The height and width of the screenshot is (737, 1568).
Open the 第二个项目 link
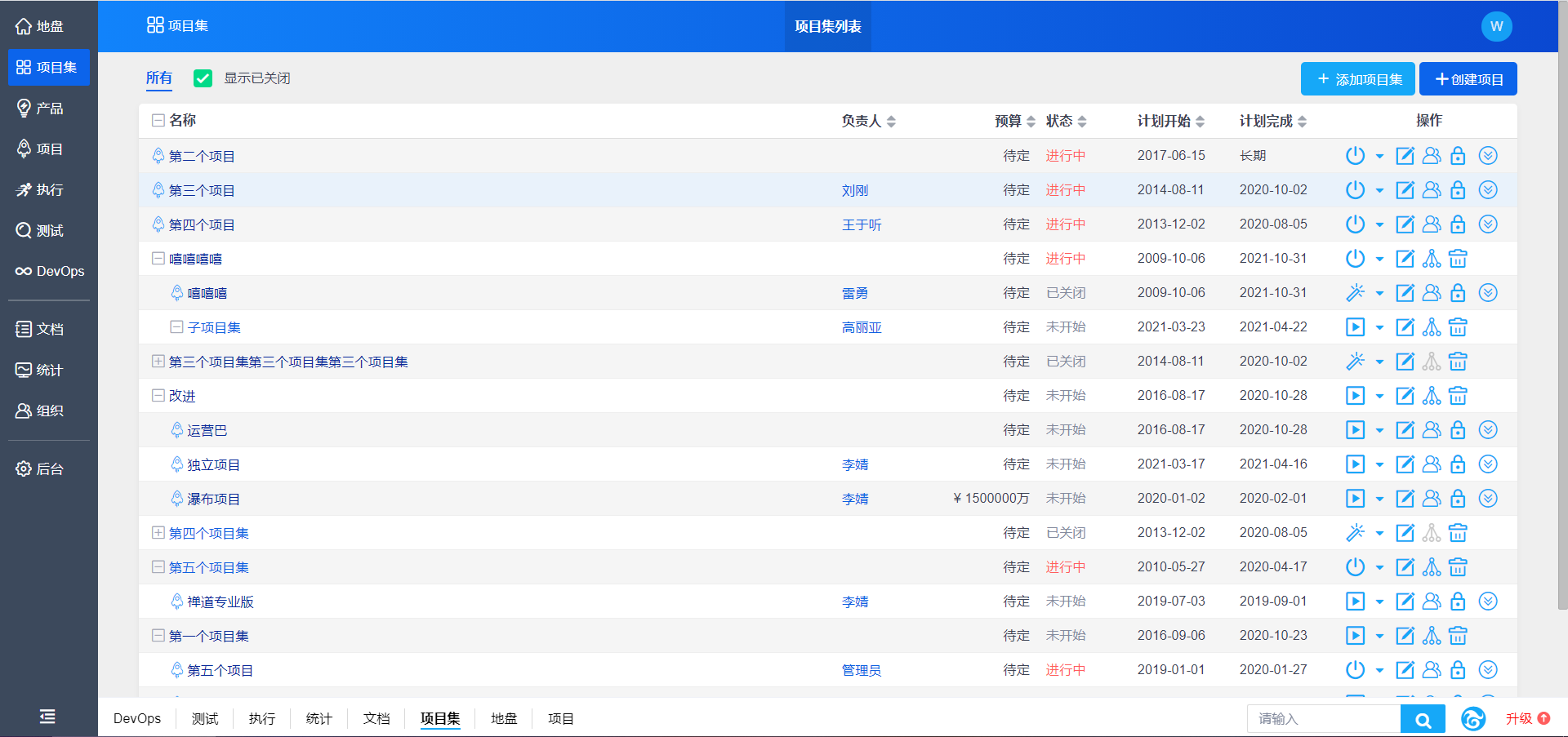click(x=202, y=156)
